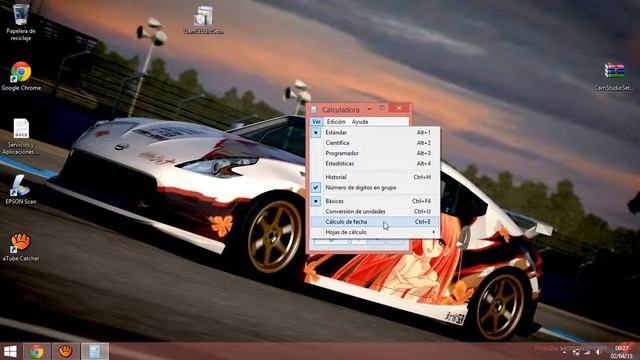The image size is (640, 360).
Task: Click the Calculadora taskbar button
Action: coord(95,351)
